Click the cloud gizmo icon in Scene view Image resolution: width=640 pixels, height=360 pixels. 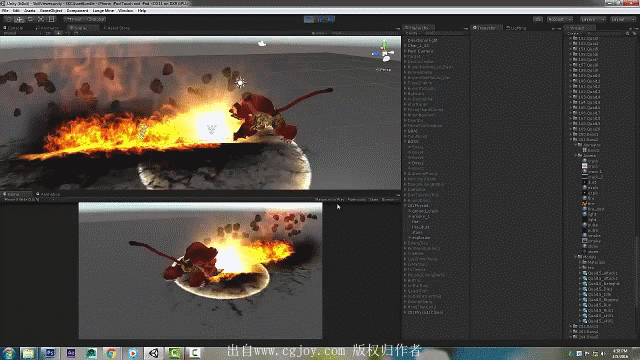(x=262, y=43)
